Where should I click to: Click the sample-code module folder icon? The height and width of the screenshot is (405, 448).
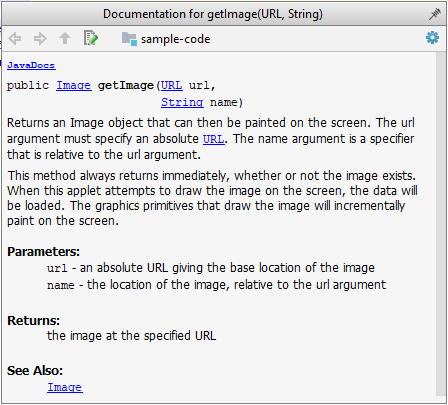coord(129,39)
